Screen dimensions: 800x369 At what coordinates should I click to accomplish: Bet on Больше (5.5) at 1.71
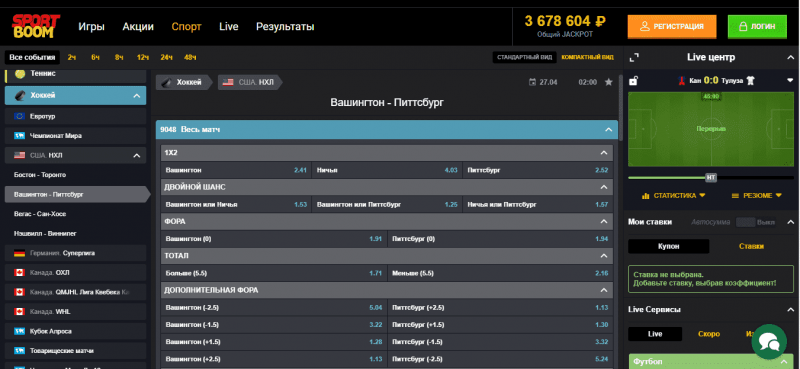tap(273, 273)
